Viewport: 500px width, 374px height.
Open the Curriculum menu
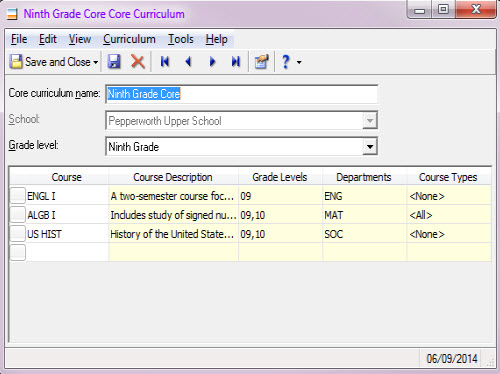(x=129, y=39)
